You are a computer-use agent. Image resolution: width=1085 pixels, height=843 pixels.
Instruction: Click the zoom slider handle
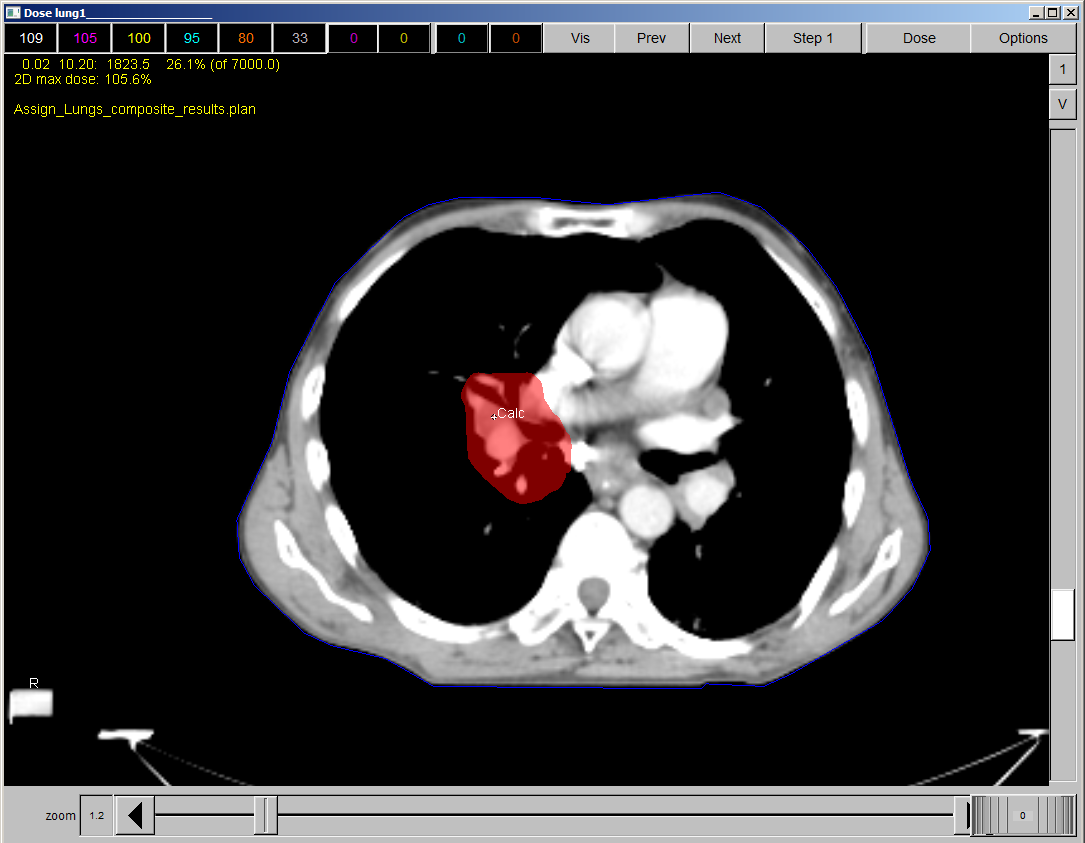pos(266,816)
